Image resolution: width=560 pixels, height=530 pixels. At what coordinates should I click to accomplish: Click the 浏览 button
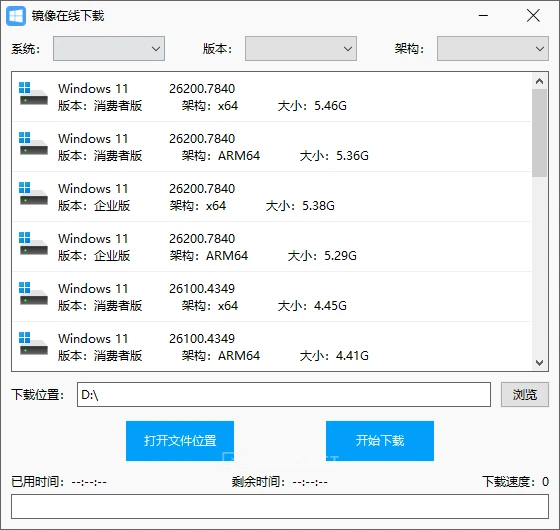[525, 395]
